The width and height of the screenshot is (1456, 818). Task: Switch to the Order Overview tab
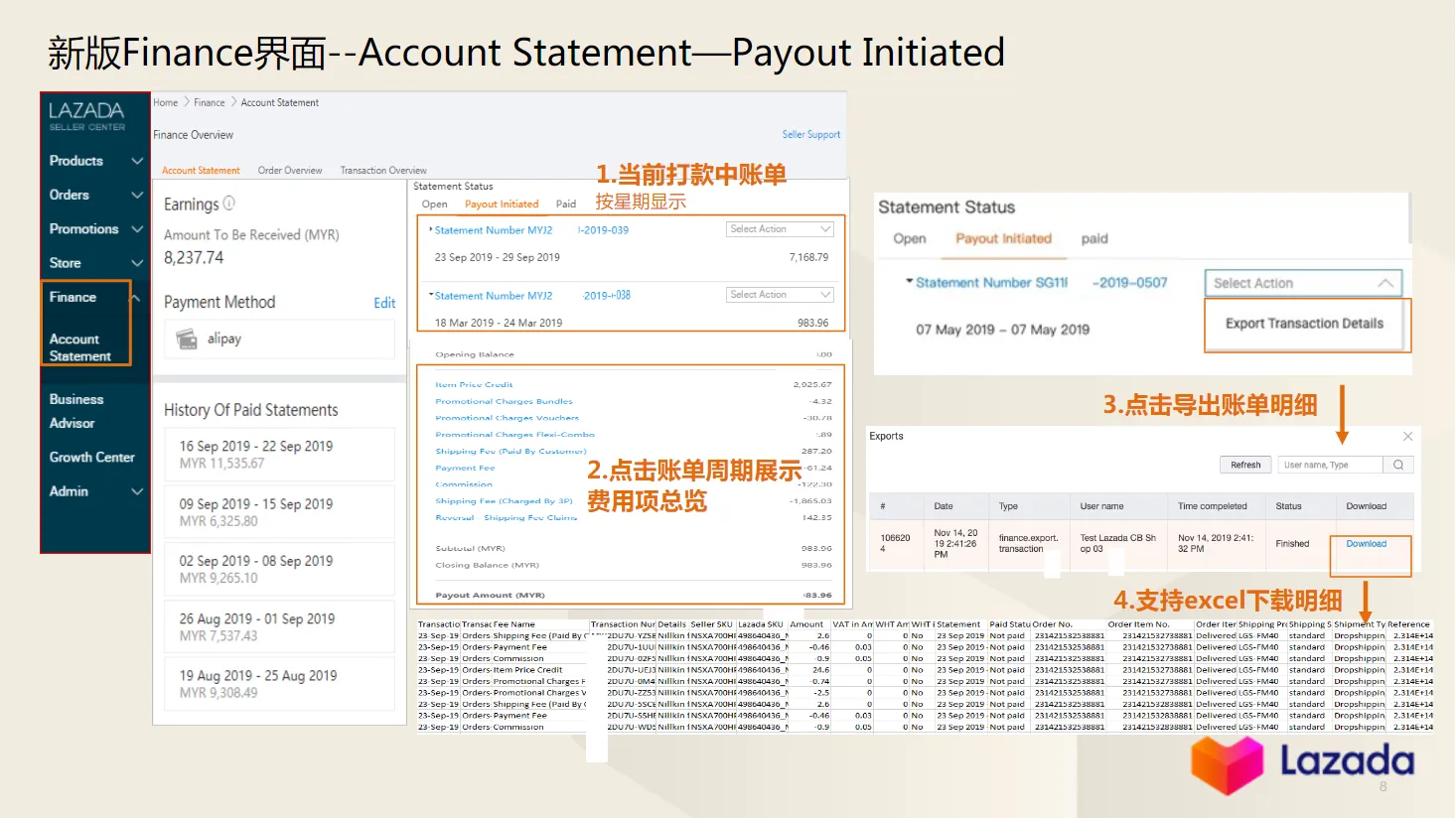[290, 171]
